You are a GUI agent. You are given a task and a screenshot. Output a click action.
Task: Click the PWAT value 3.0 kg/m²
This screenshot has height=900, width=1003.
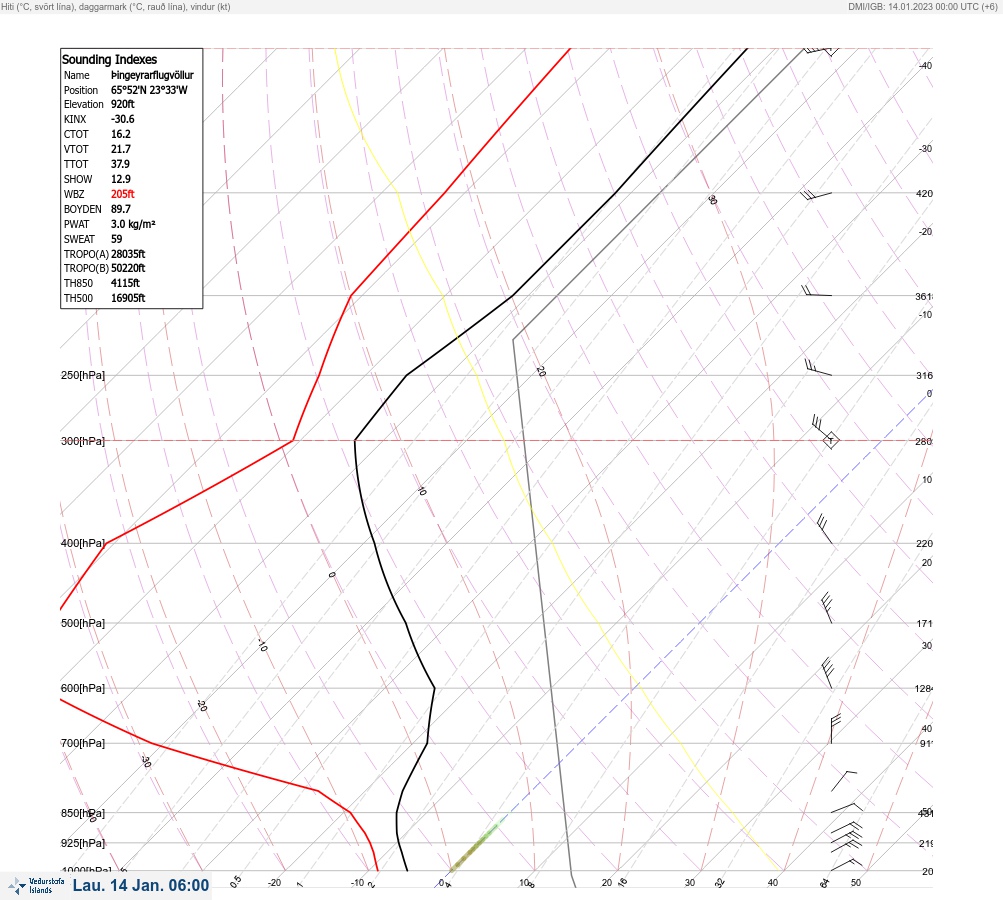tap(133, 224)
